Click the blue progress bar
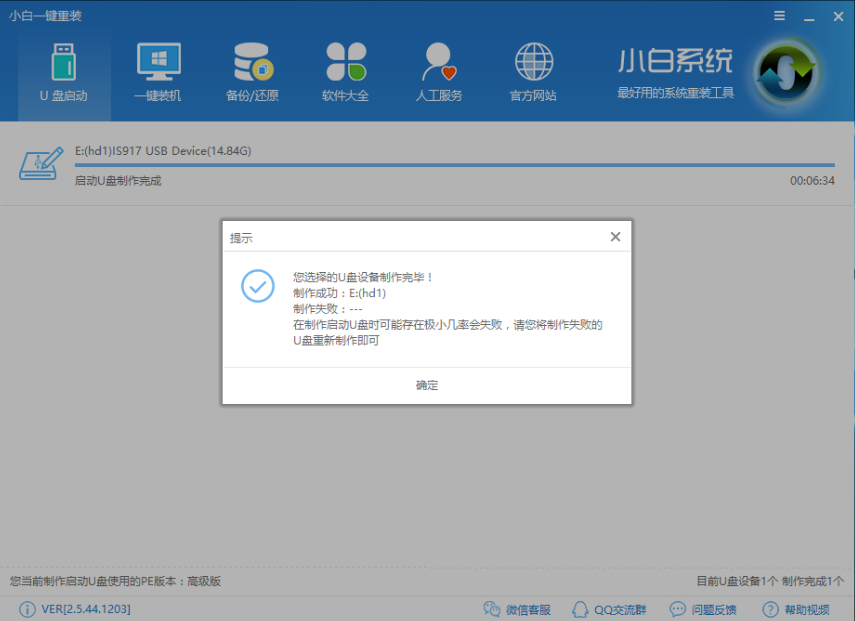Viewport: 855px width, 621px height. tap(450, 166)
